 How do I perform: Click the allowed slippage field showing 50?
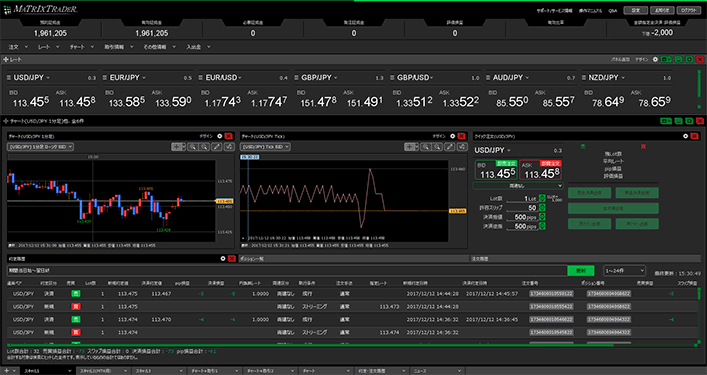(x=522, y=208)
